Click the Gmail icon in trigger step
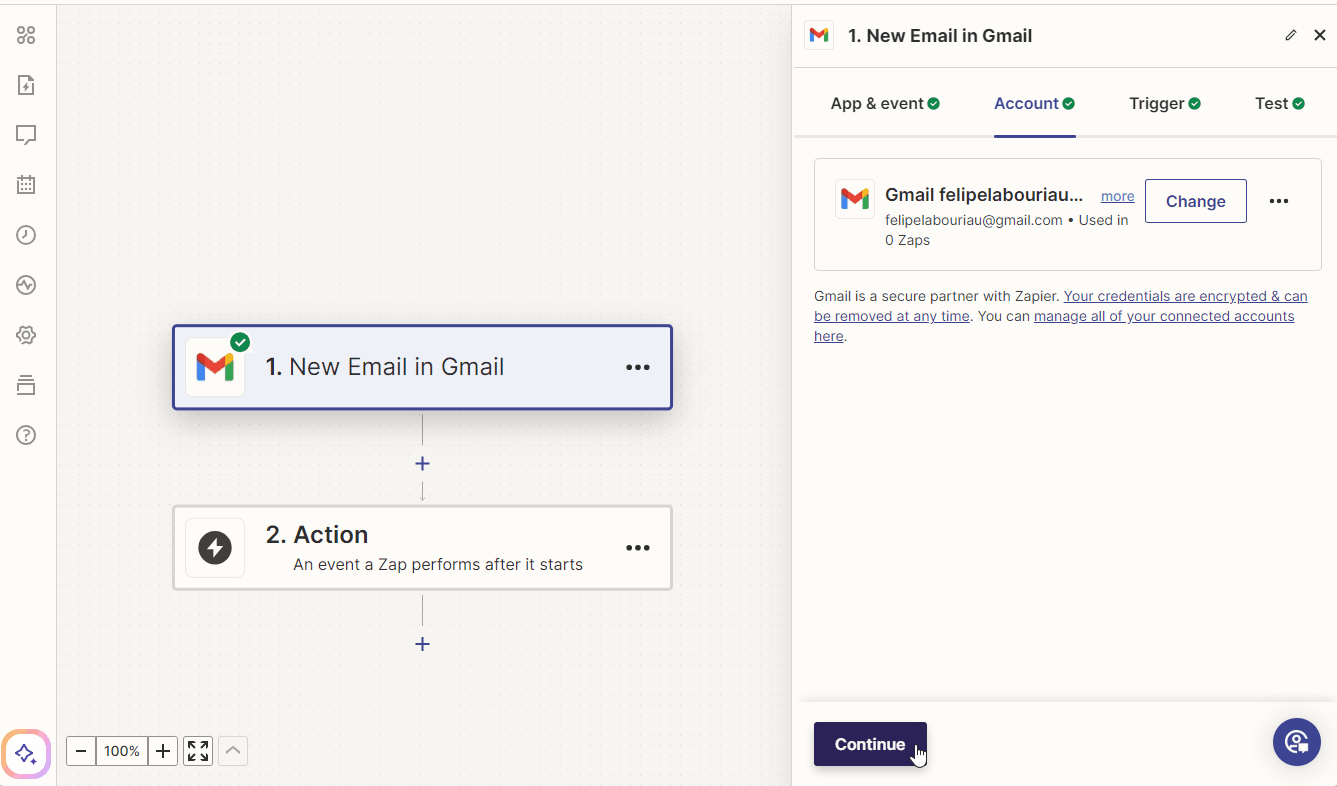This screenshot has width=1337, height=786. pyautogui.click(x=215, y=367)
